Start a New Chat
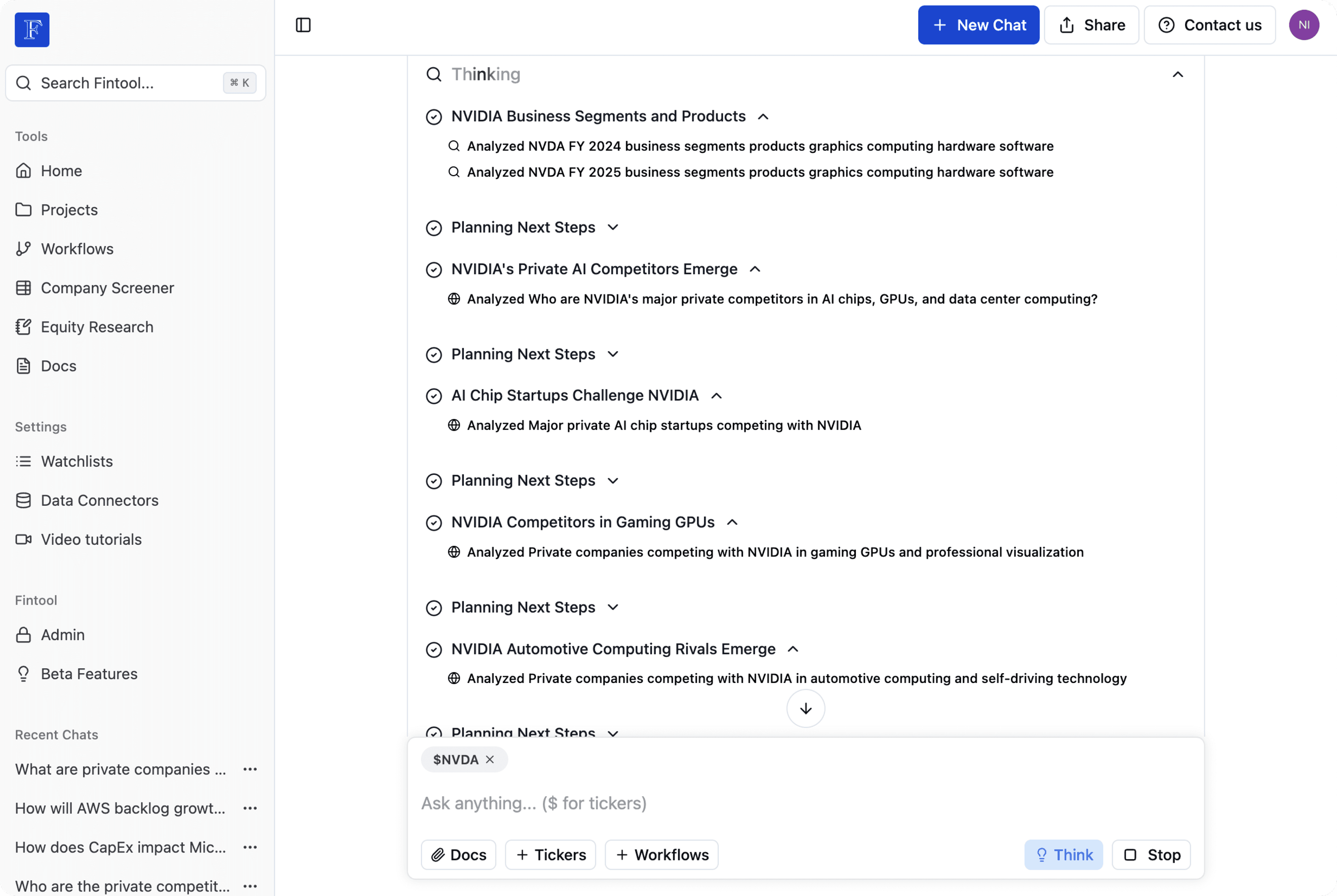 point(978,25)
